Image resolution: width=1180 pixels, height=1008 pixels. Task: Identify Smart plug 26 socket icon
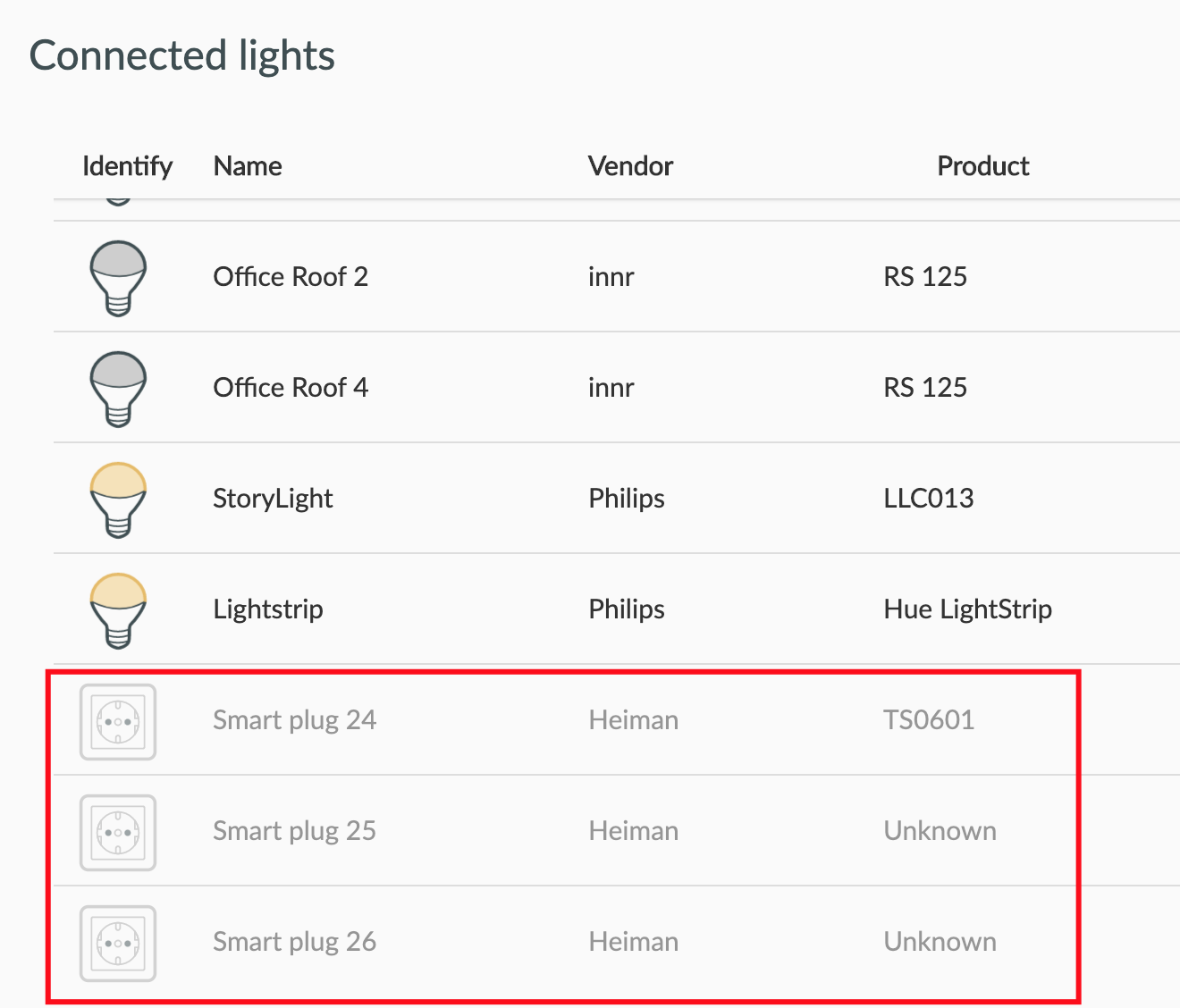[118, 944]
